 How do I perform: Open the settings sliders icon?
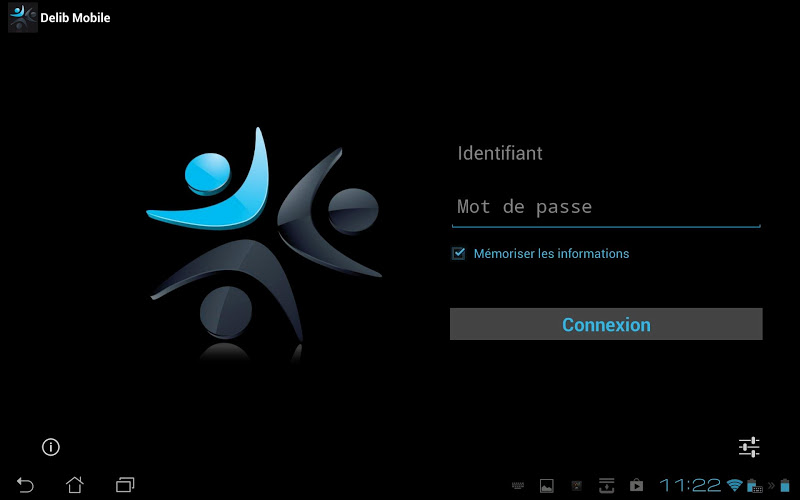coord(749,447)
